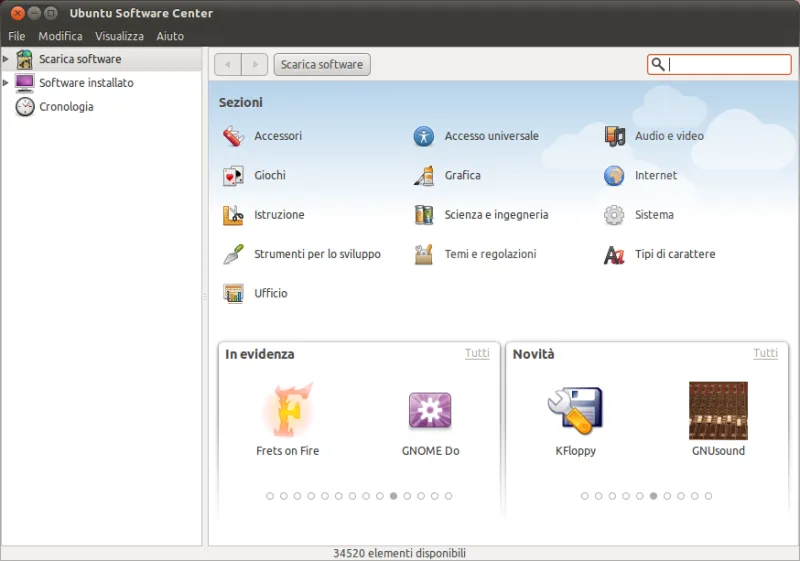The height and width of the screenshot is (561, 800).
Task: Open the Giochi playing cards icon
Action: pyautogui.click(x=233, y=175)
